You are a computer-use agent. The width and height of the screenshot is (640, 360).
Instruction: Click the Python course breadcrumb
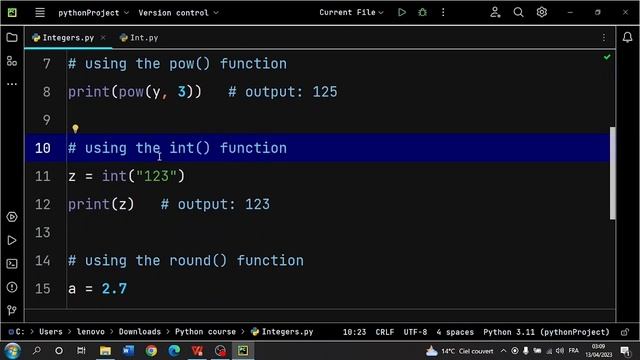(205, 332)
